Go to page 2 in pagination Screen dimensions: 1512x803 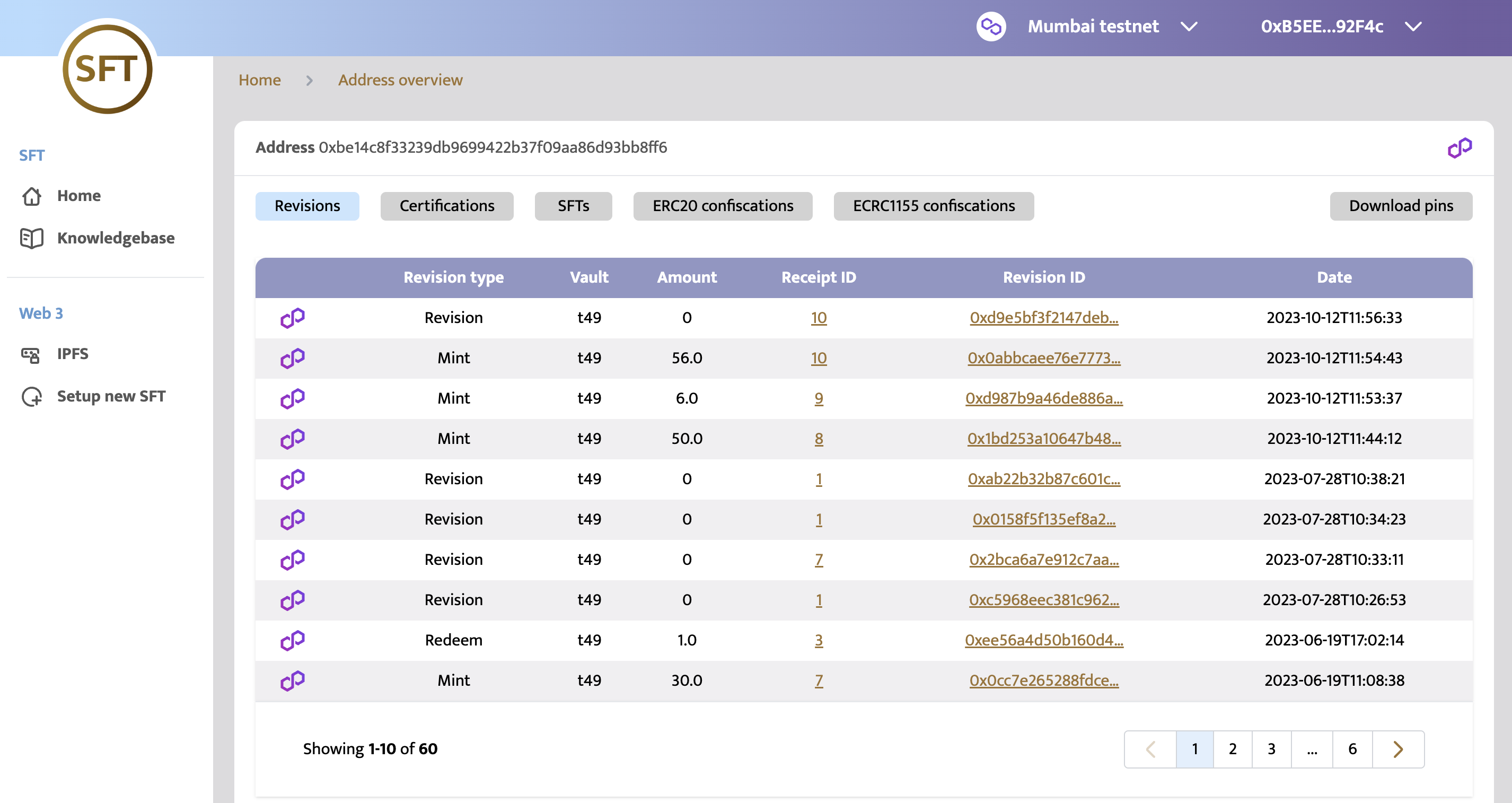1233,749
